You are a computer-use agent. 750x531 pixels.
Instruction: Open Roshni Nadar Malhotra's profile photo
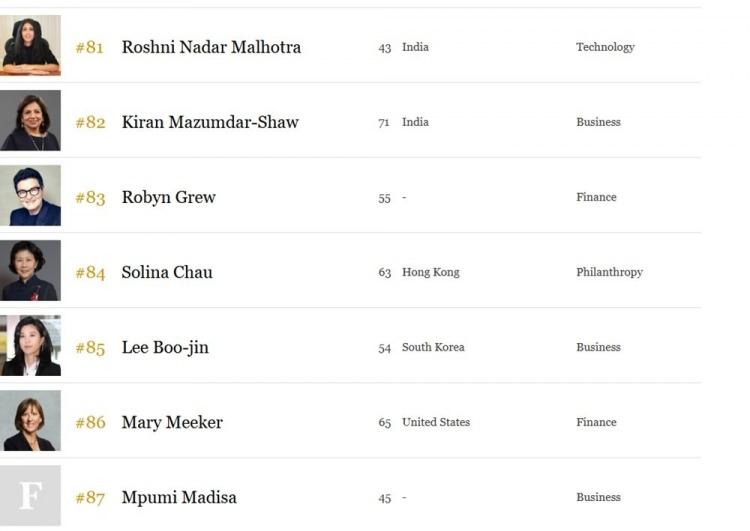point(30,45)
